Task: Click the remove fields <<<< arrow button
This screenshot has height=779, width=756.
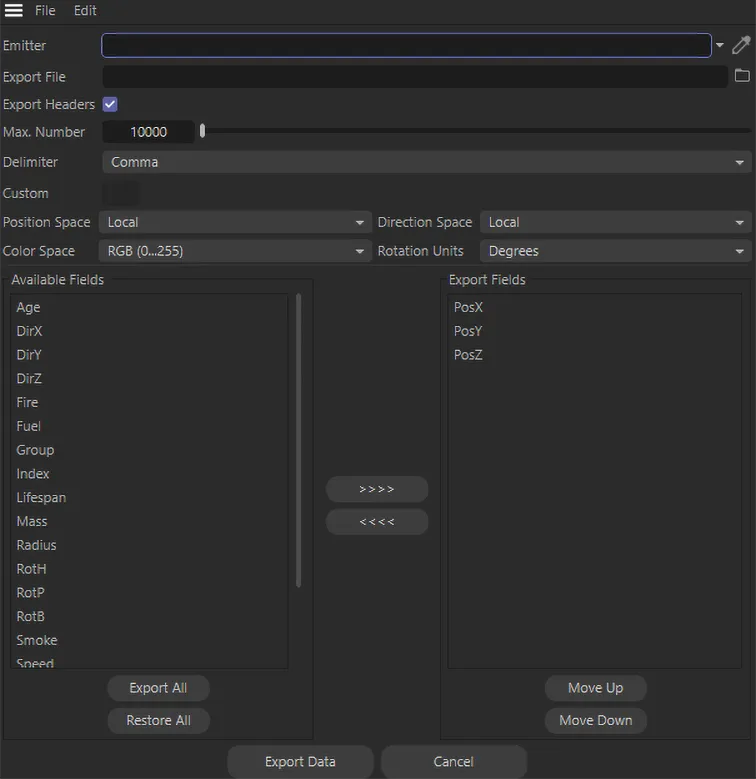Action: pos(377,522)
